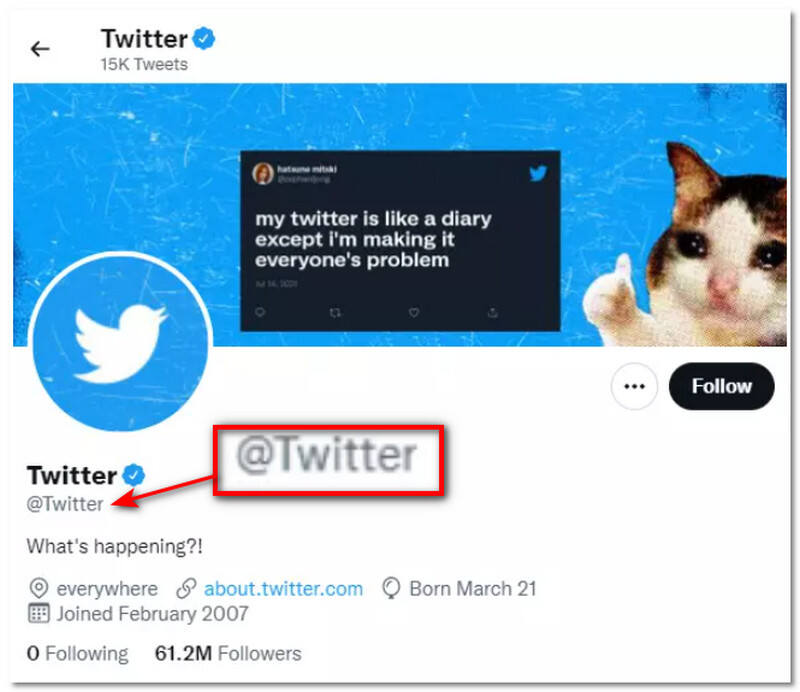Click the share icon in the banner tweet
The width and height of the screenshot is (800, 692).
click(492, 312)
